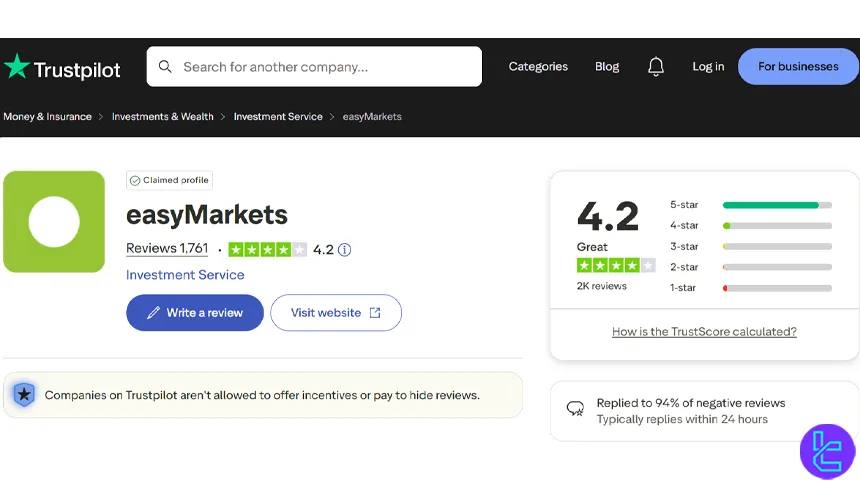
Task: Click the 2K reviews text
Action: pos(602,286)
